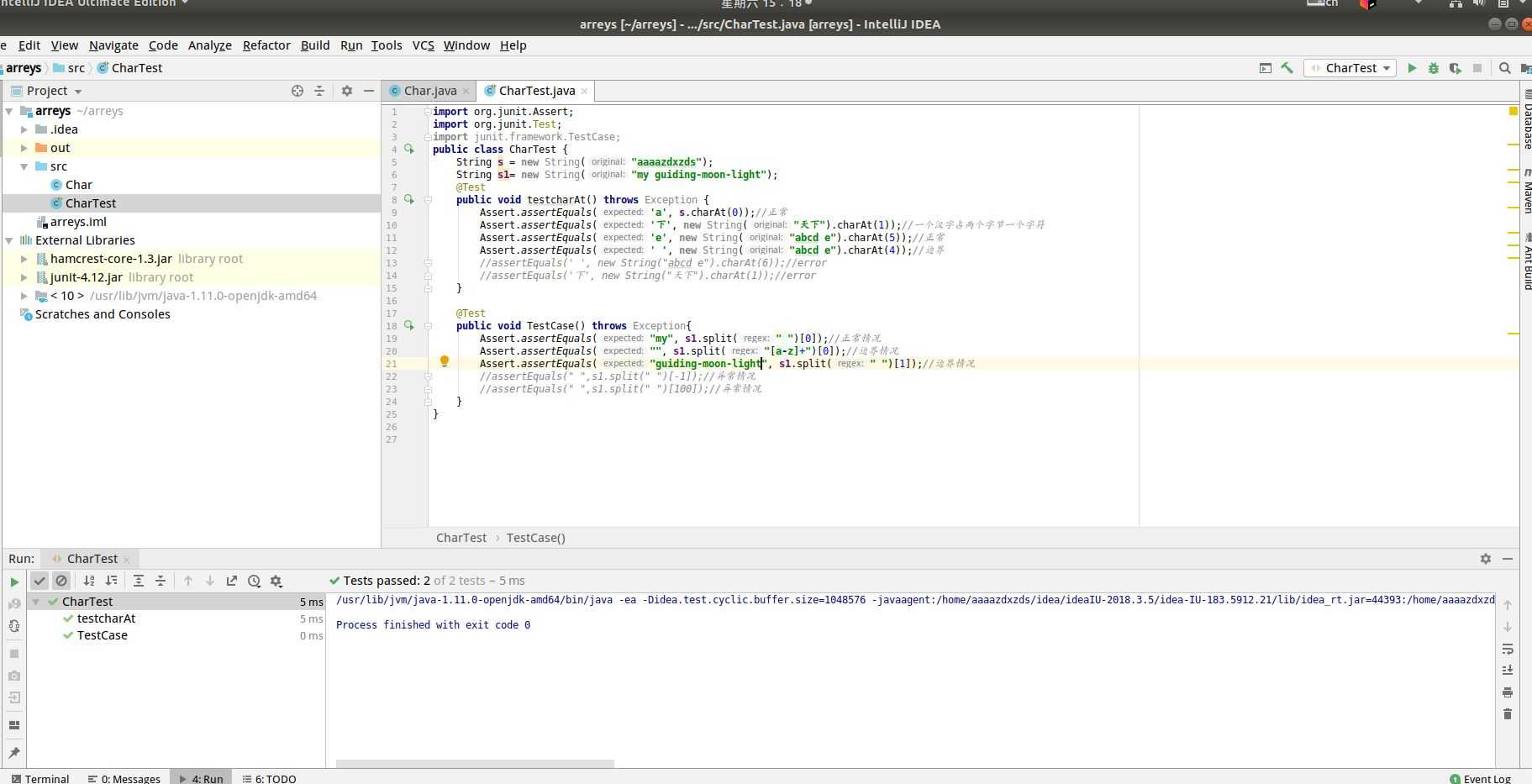Collapse all in the Project panel header
1532x784 pixels.
[x=319, y=91]
